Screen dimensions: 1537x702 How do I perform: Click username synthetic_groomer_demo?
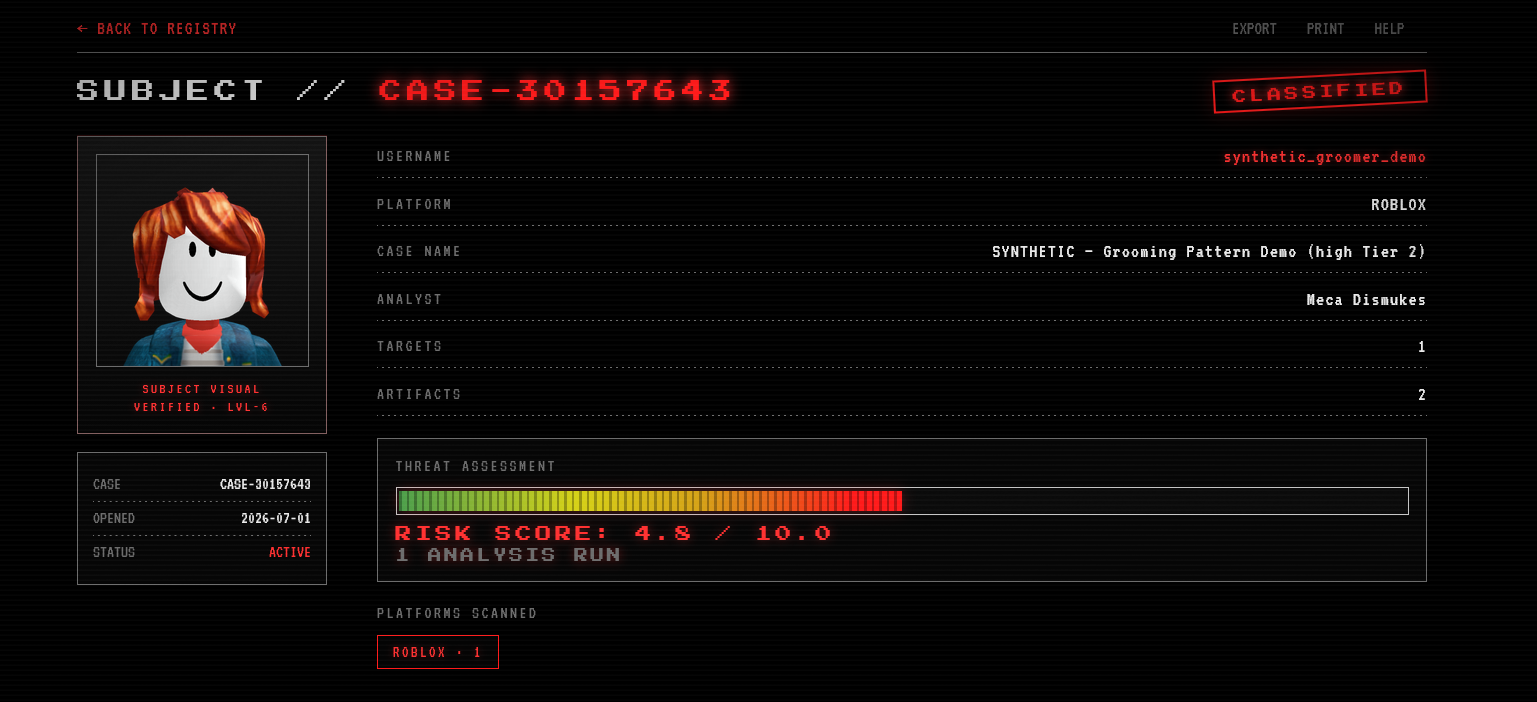(x=1325, y=157)
